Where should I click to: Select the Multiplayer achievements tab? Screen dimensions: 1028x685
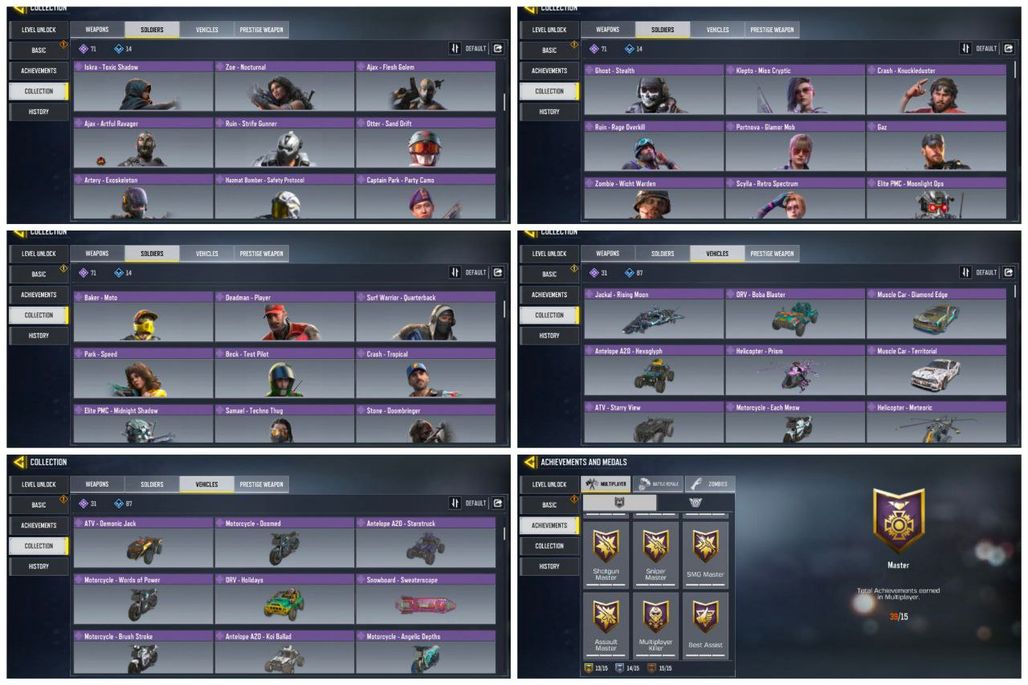(606, 484)
